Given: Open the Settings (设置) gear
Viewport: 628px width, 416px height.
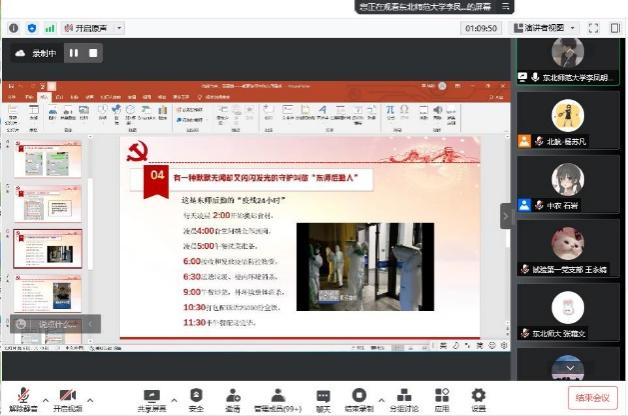Looking at the screenshot, I should click(478, 397).
